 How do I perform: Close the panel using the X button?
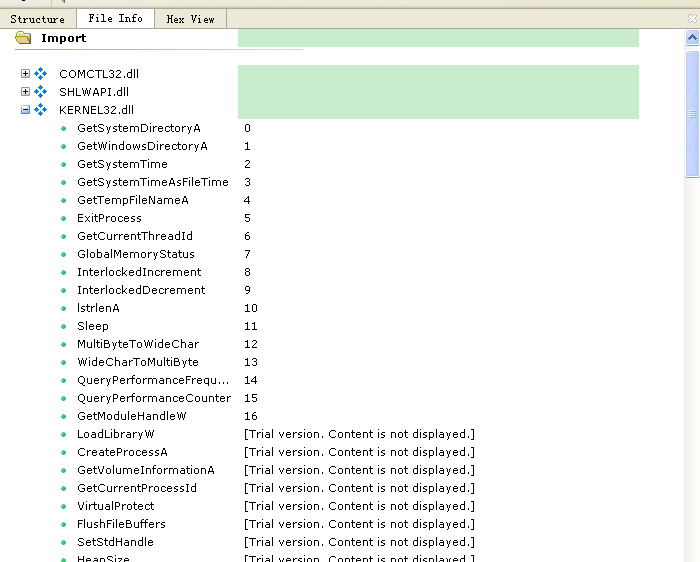coord(692,18)
